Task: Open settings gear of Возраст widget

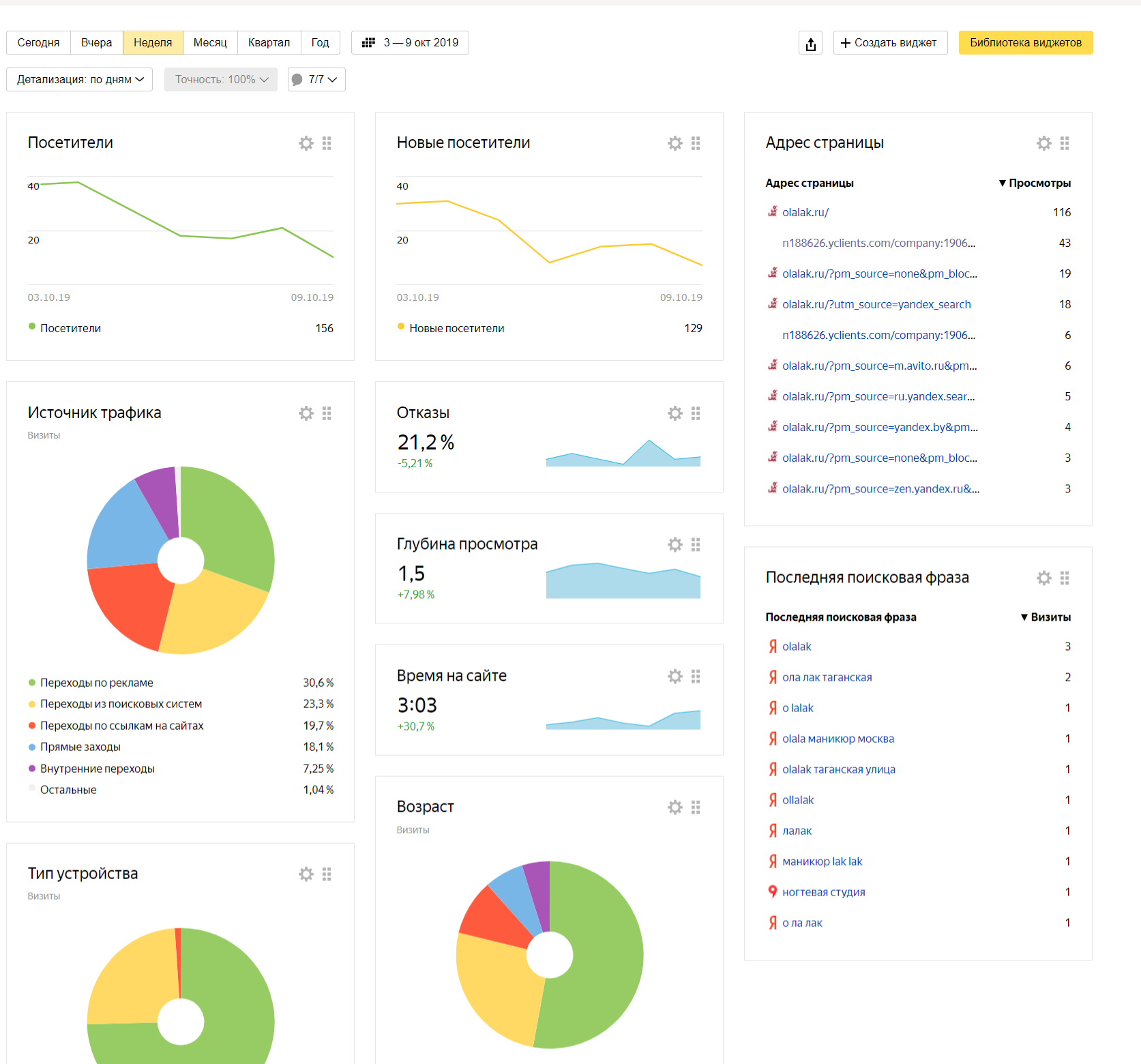Action: click(675, 808)
